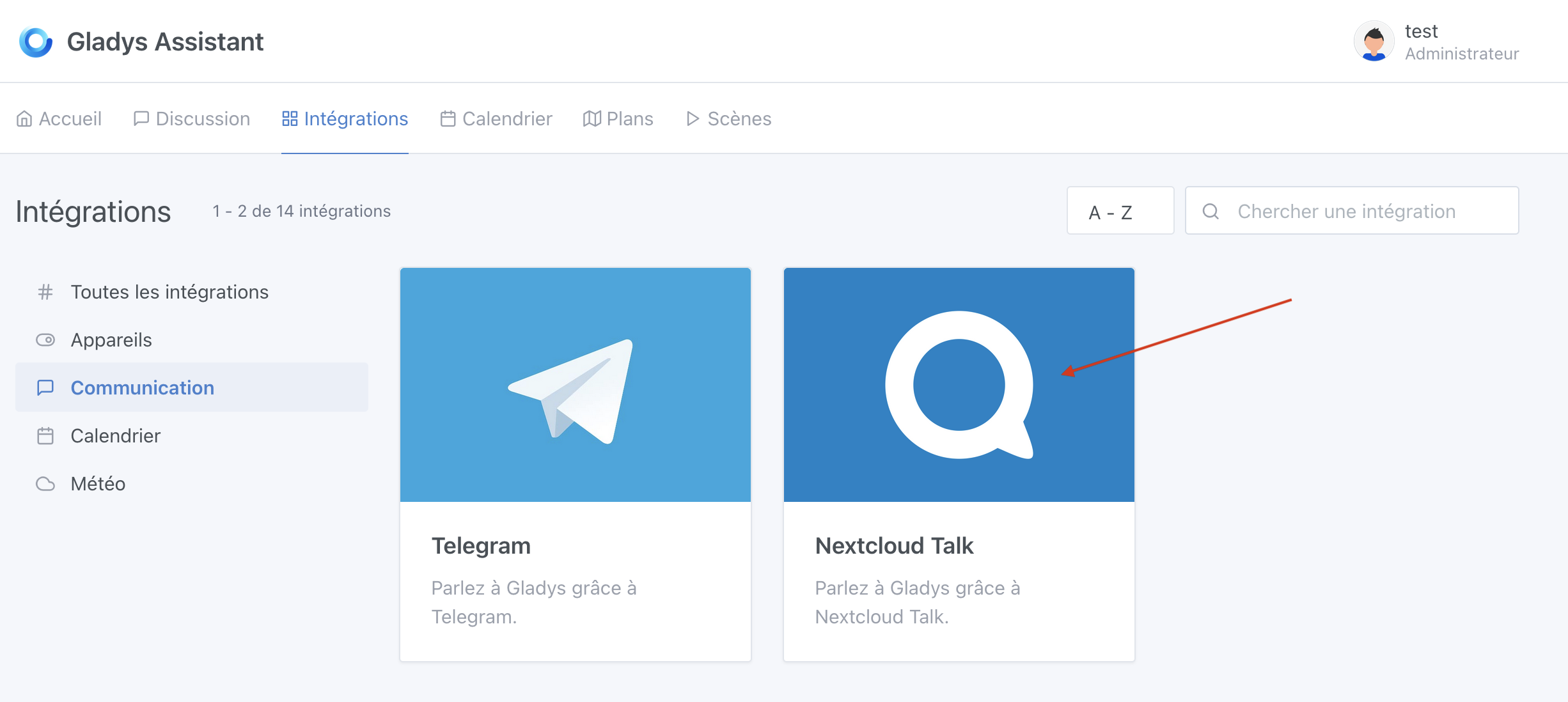Click the search magnifier icon
Screen dimensions: 1568x702
coord(1211,210)
